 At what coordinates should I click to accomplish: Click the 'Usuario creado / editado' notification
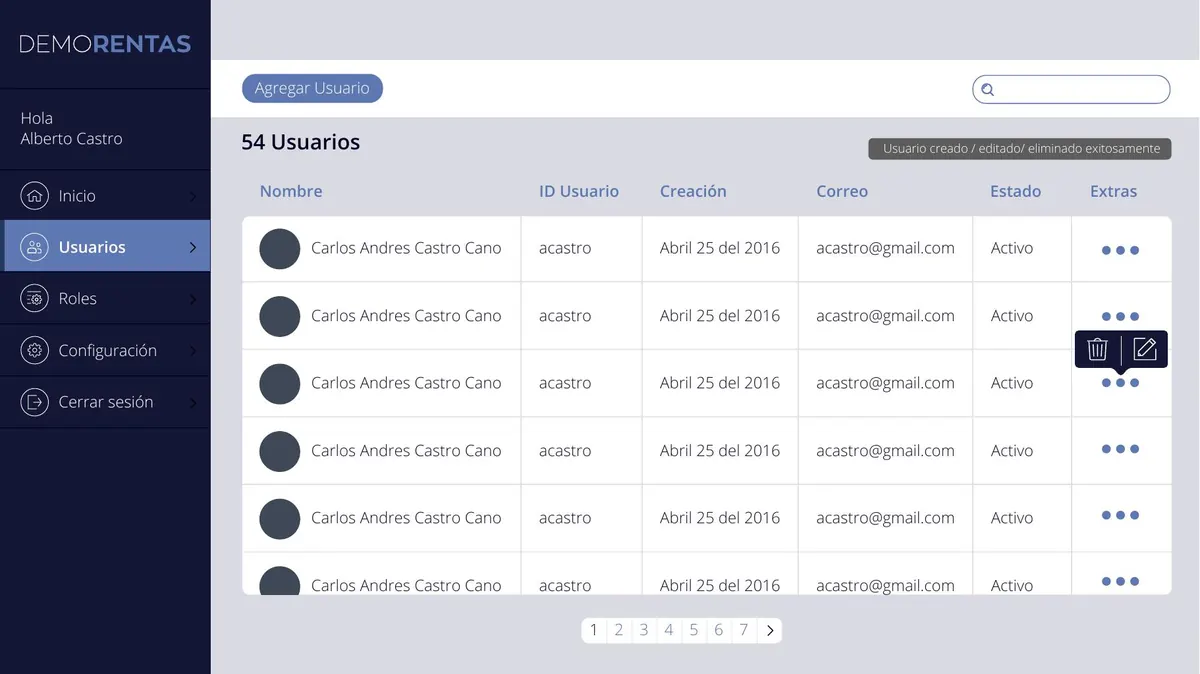[x=1020, y=149]
